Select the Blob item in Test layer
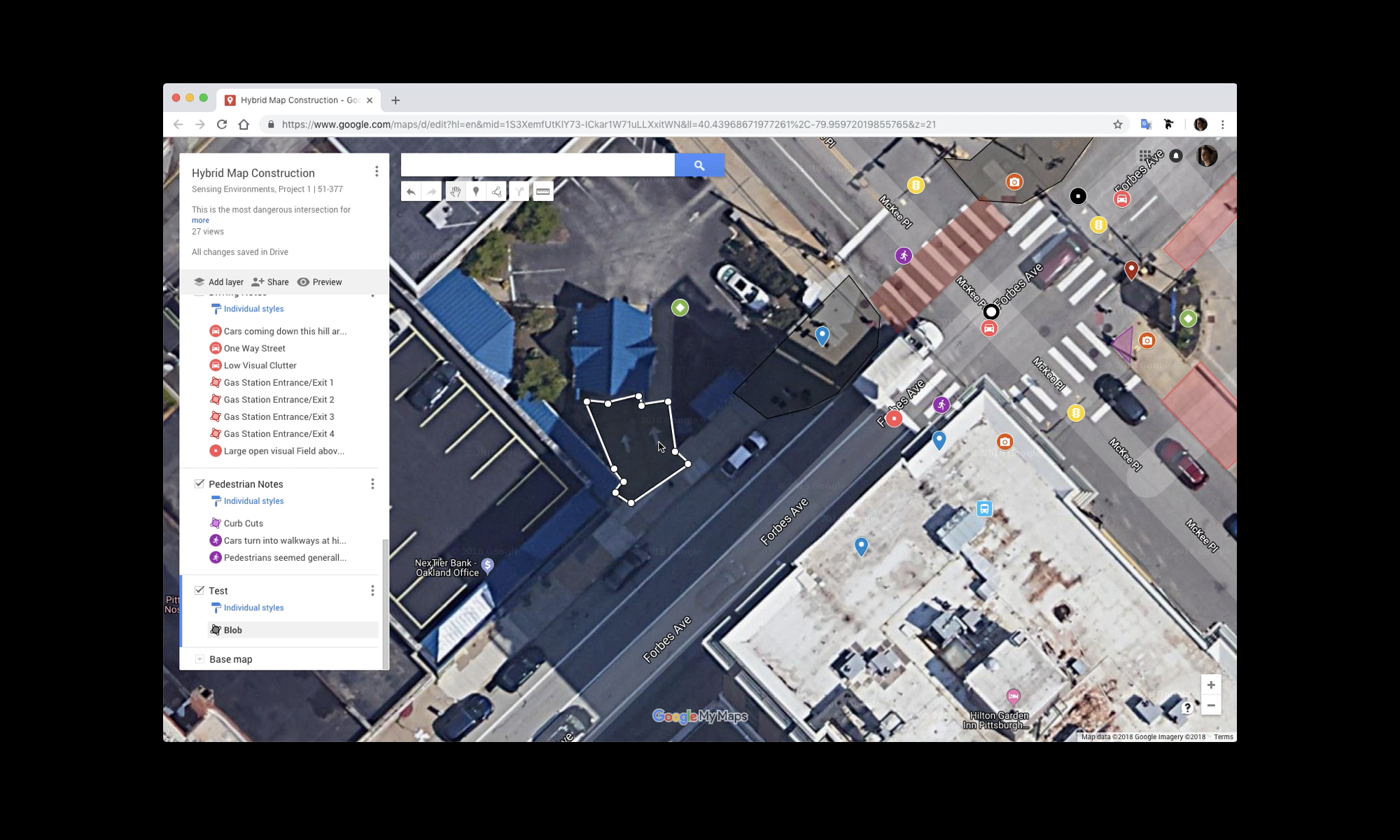Image resolution: width=1400 pixels, height=840 pixels. [233, 630]
